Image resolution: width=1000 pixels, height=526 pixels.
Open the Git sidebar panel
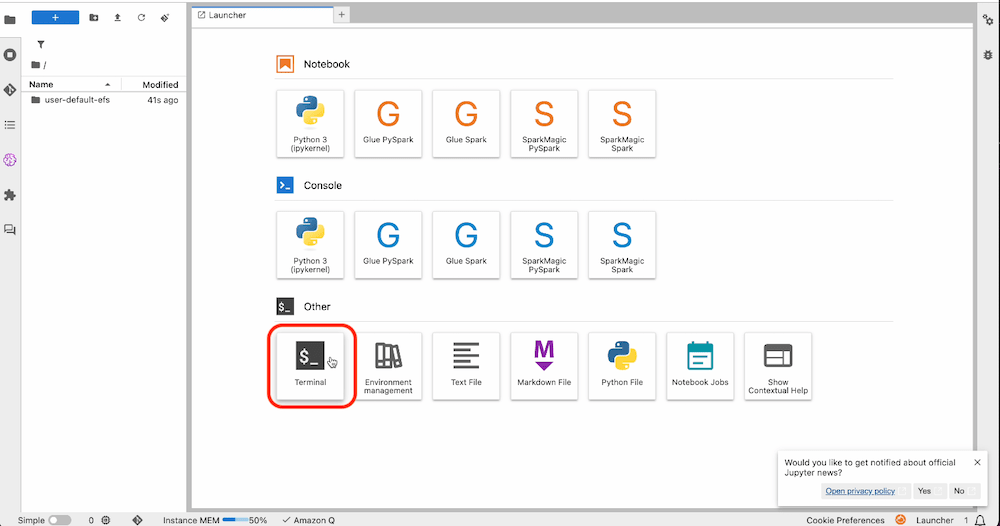[10, 90]
